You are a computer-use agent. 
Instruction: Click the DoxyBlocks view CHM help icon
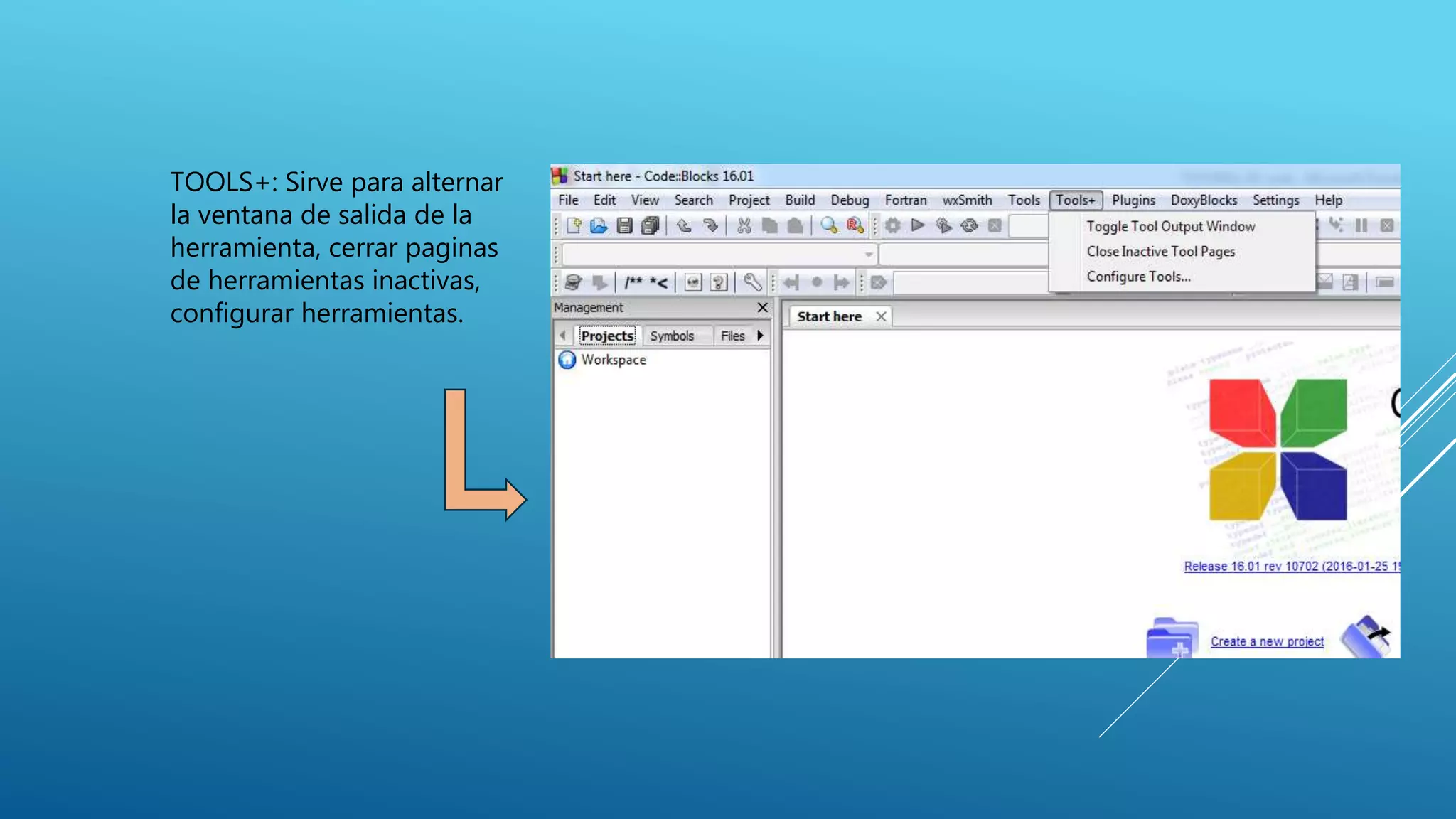click(719, 283)
